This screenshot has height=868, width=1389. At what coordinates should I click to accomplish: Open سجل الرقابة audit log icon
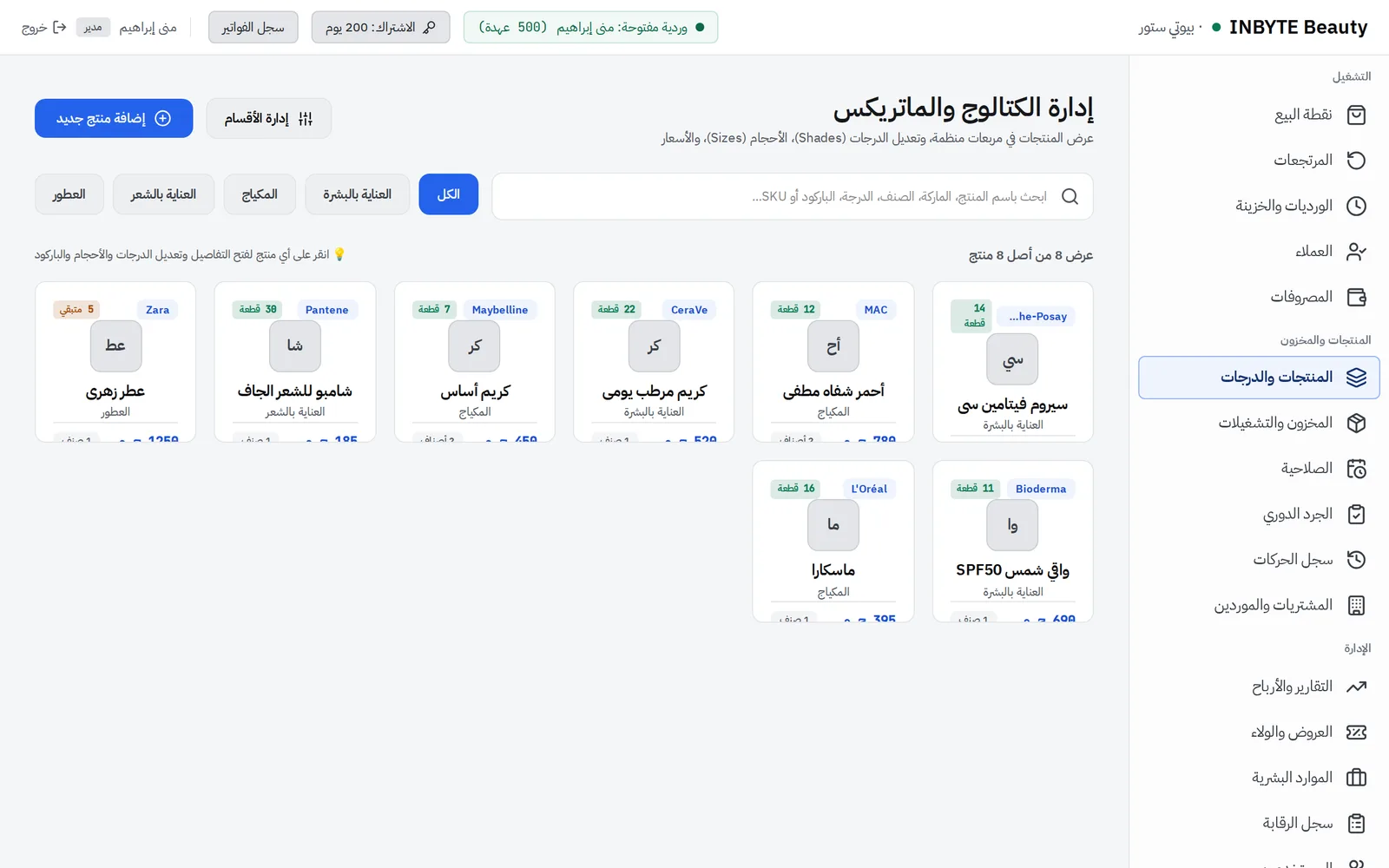[x=1356, y=823]
